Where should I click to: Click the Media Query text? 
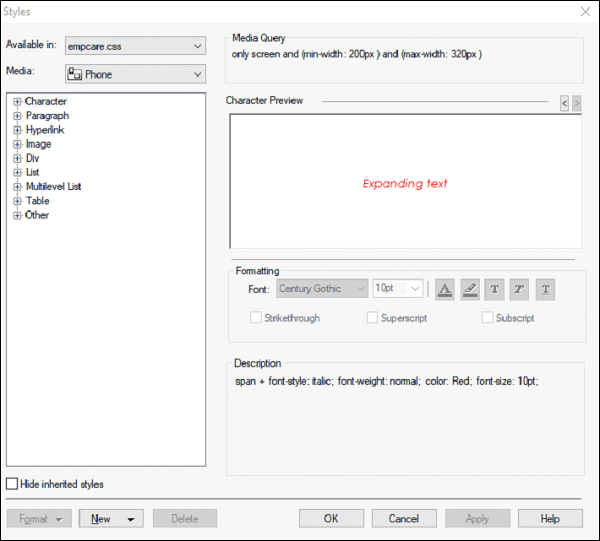point(357,54)
